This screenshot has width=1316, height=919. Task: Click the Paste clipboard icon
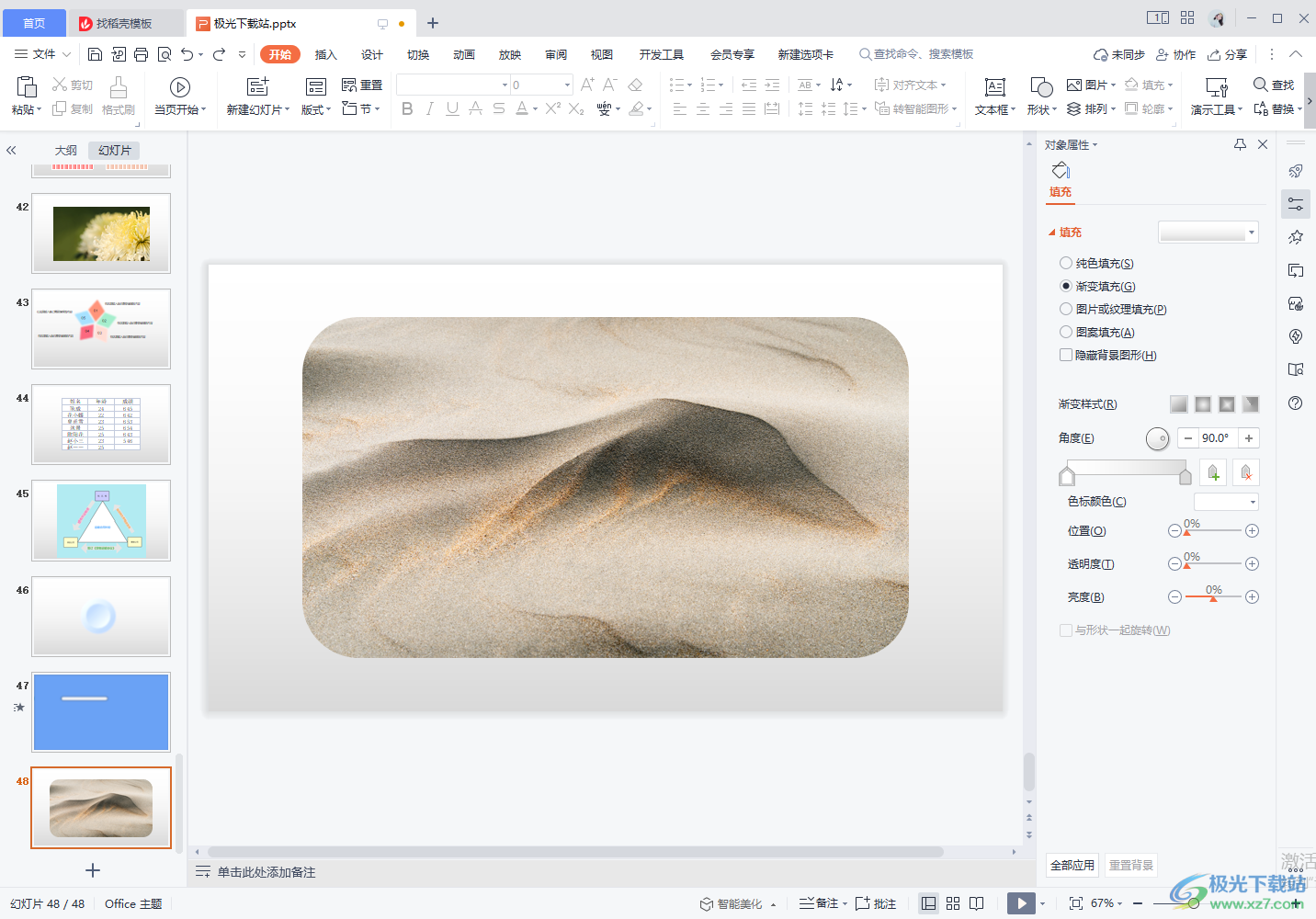[x=27, y=86]
